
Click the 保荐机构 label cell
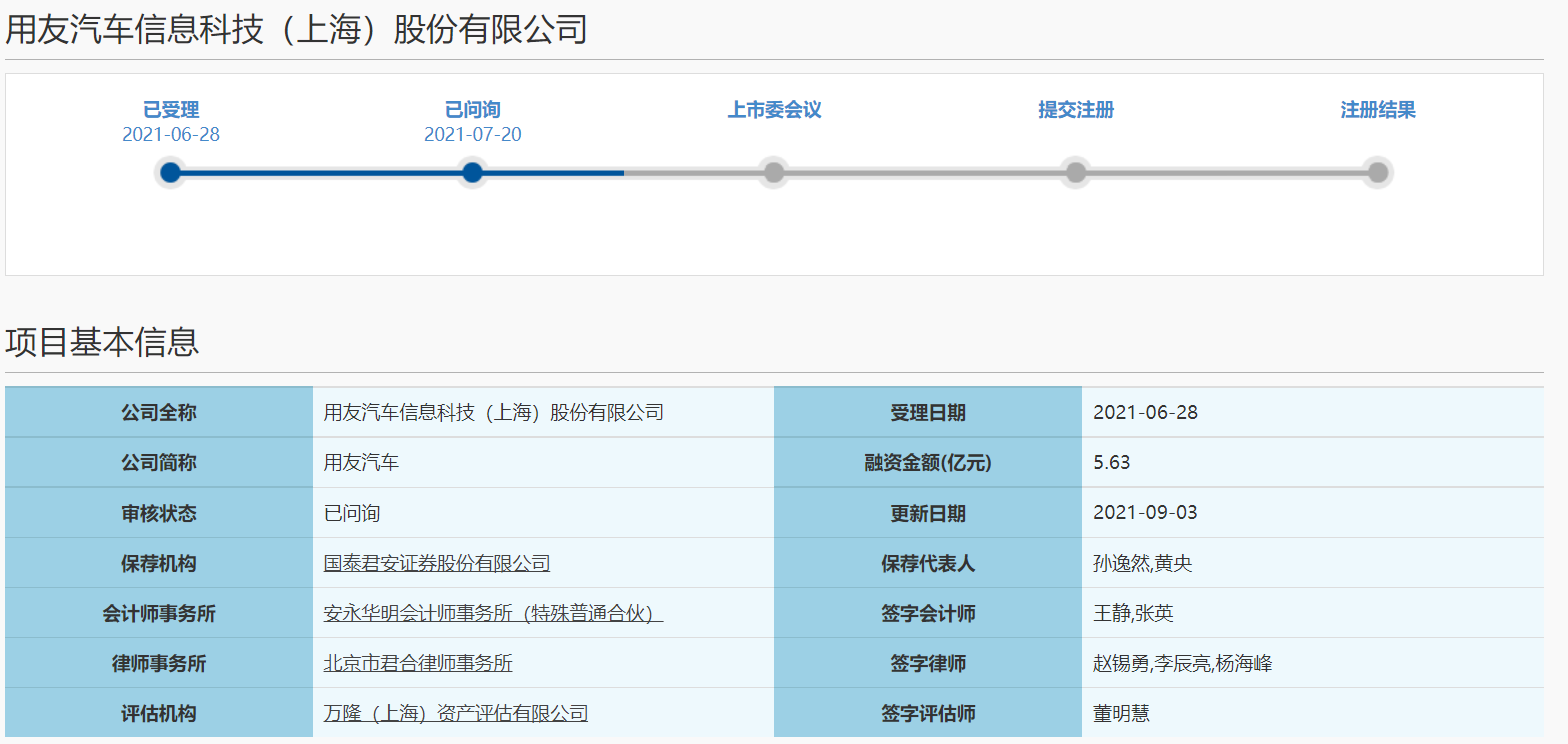[x=159, y=563]
